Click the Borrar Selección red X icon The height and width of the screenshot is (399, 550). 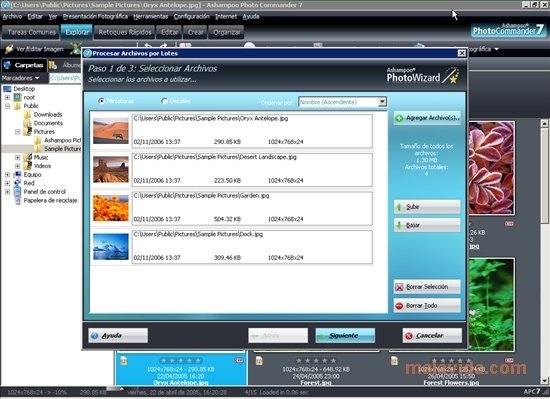point(399,287)
